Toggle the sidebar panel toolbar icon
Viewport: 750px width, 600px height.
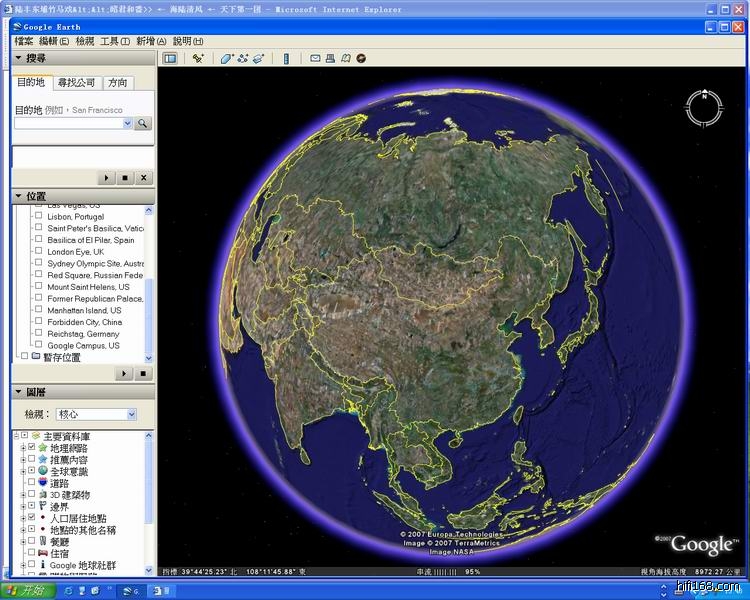coord(170,59)
